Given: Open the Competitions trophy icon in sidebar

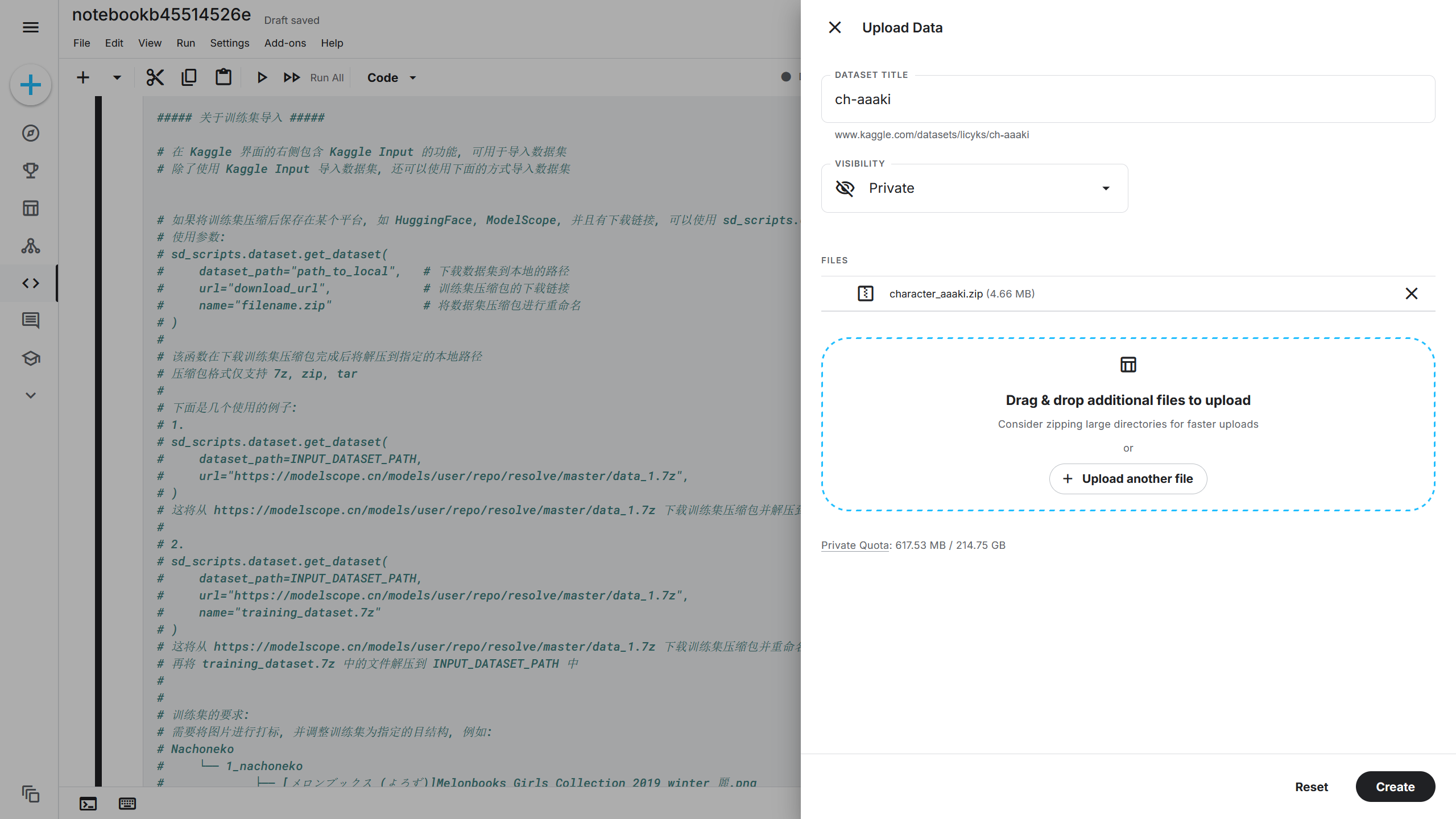Looking at the screenshot, I should pos(31,171).
